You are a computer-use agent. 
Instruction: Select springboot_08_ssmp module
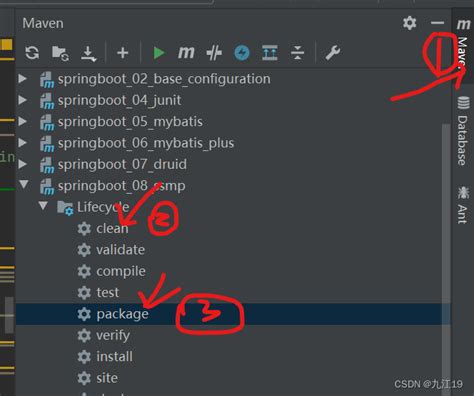(121, 186)
